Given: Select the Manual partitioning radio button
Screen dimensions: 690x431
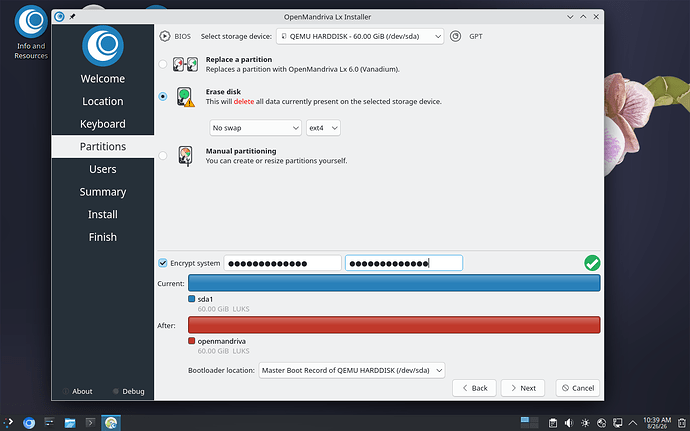Looking at the screenshot, I should [163, 156].
